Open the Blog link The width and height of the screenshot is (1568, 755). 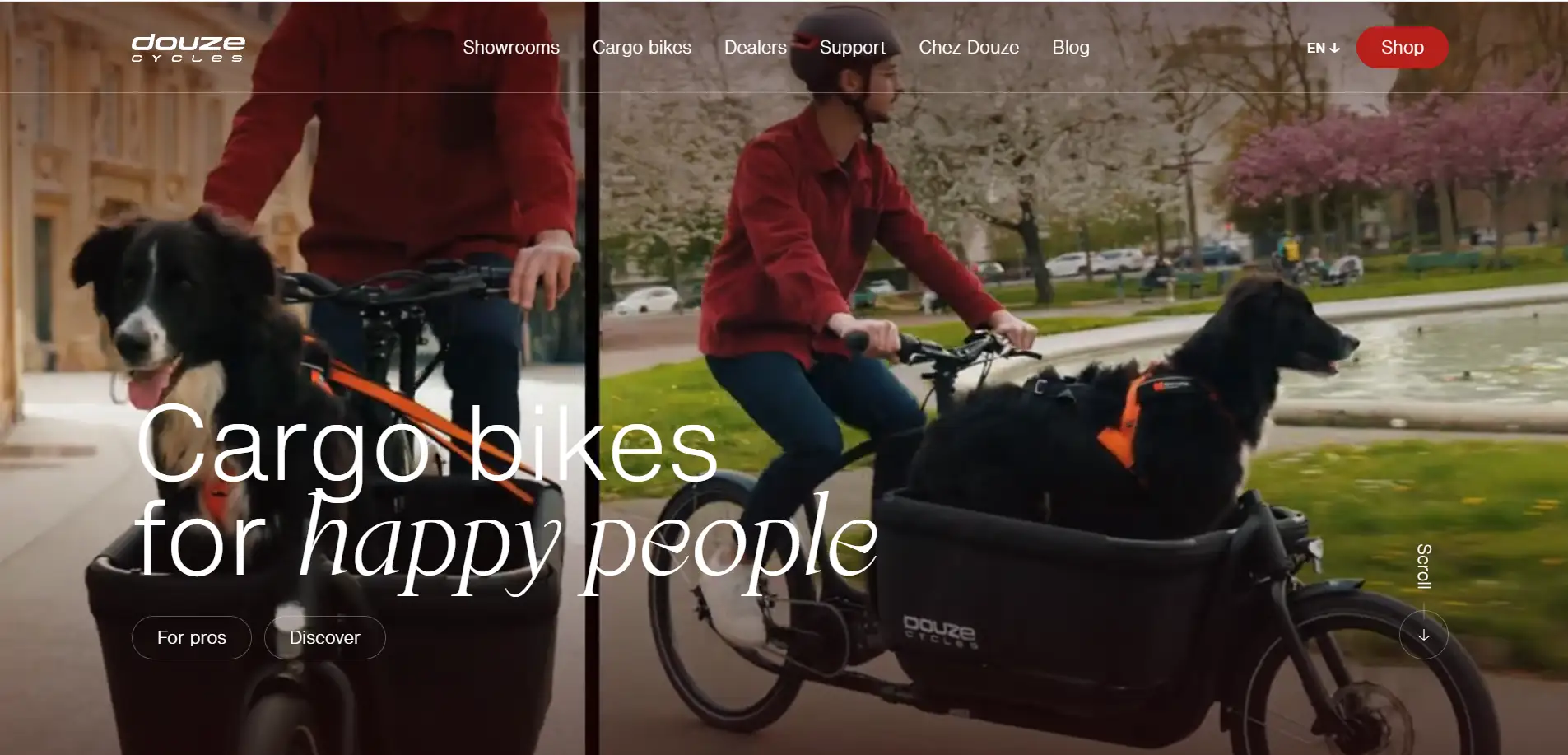pos(1071,48)
